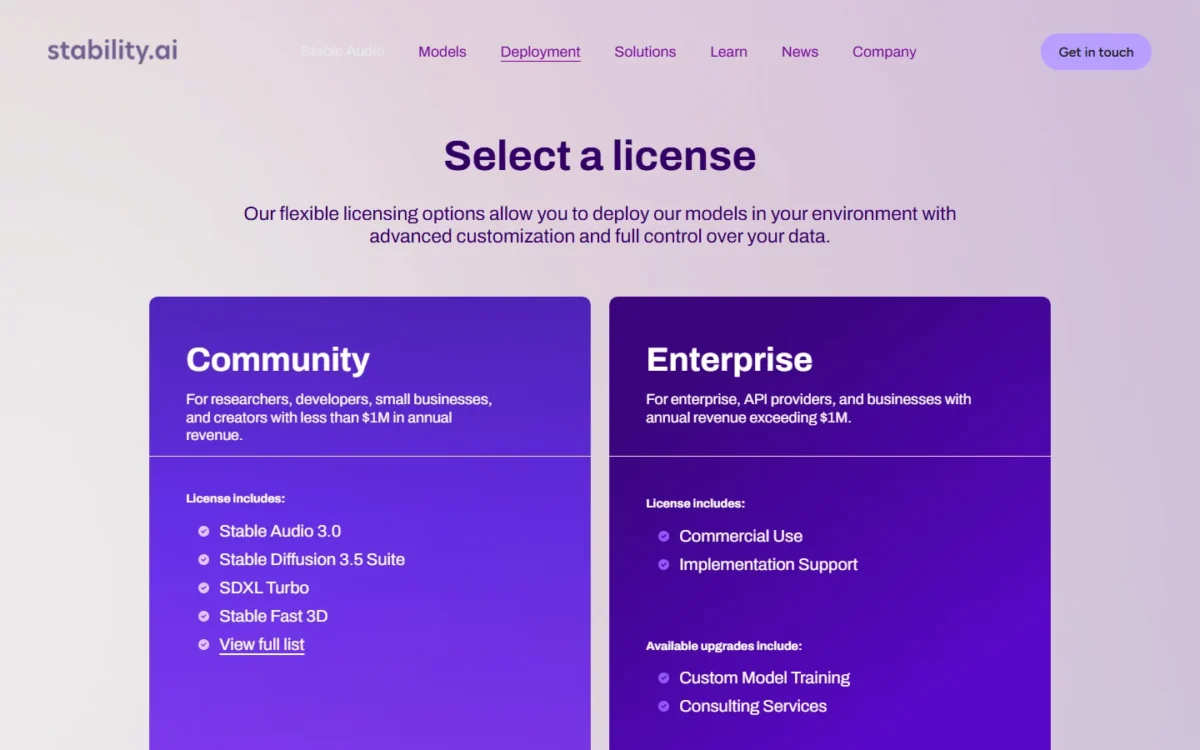Open the Models menu
The width and height of the screenshot is (1200, 750).
pyautogui.click(x=442, y=52)
